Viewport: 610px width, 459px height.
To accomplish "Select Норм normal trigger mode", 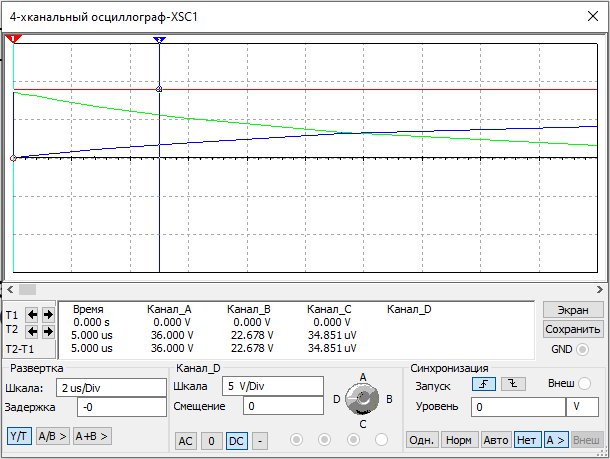I will [459, 440].
